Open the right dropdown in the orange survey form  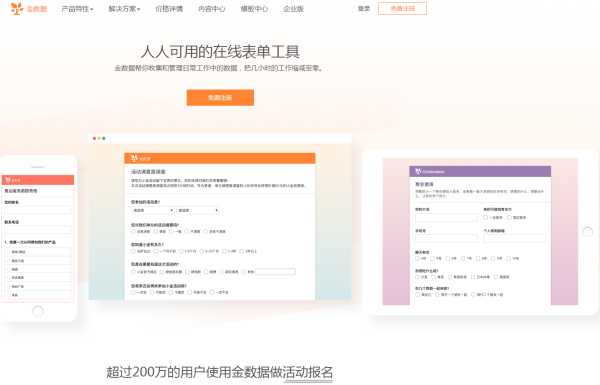pyautogui.click(x=198, y=210)
